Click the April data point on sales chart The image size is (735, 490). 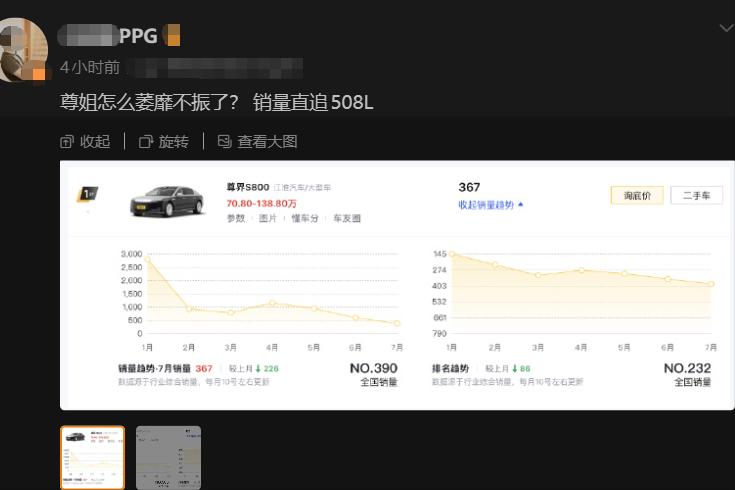click(272, 303)
